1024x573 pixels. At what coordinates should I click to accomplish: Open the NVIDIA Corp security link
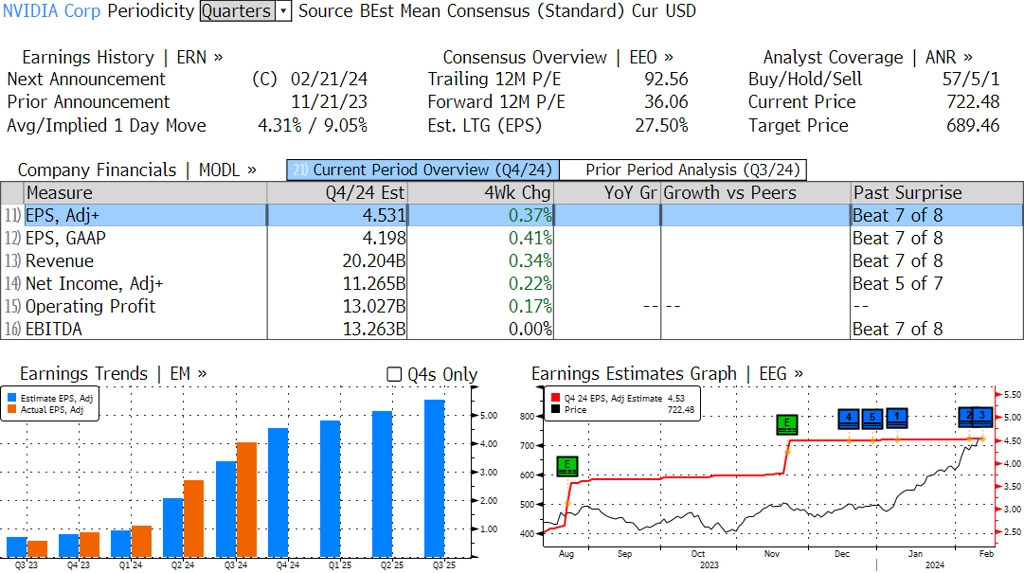tap(52, 11)
